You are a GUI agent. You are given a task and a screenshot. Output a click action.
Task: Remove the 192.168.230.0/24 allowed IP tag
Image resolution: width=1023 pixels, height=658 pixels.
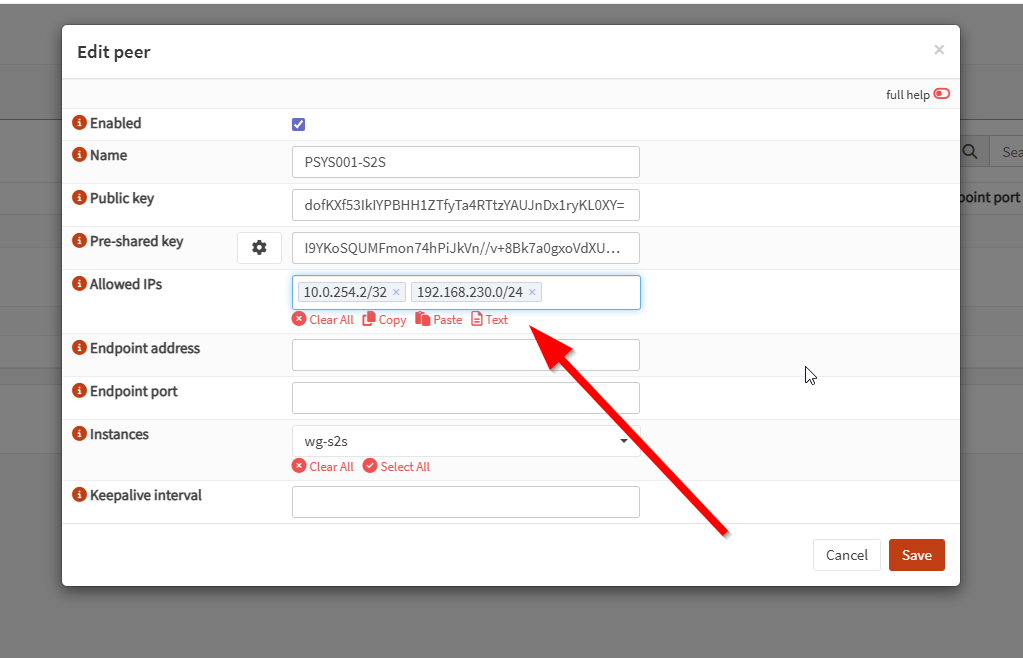pos(532,293)
